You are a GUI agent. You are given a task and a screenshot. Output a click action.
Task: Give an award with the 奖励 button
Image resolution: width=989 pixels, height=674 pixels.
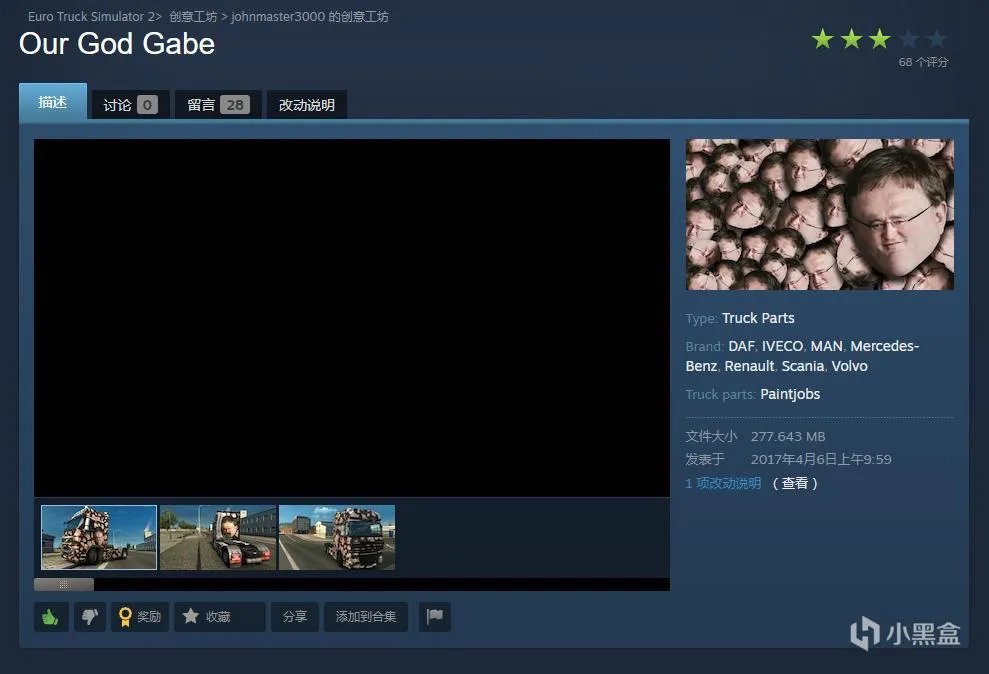pyautogui.click(x=139, y=617)
